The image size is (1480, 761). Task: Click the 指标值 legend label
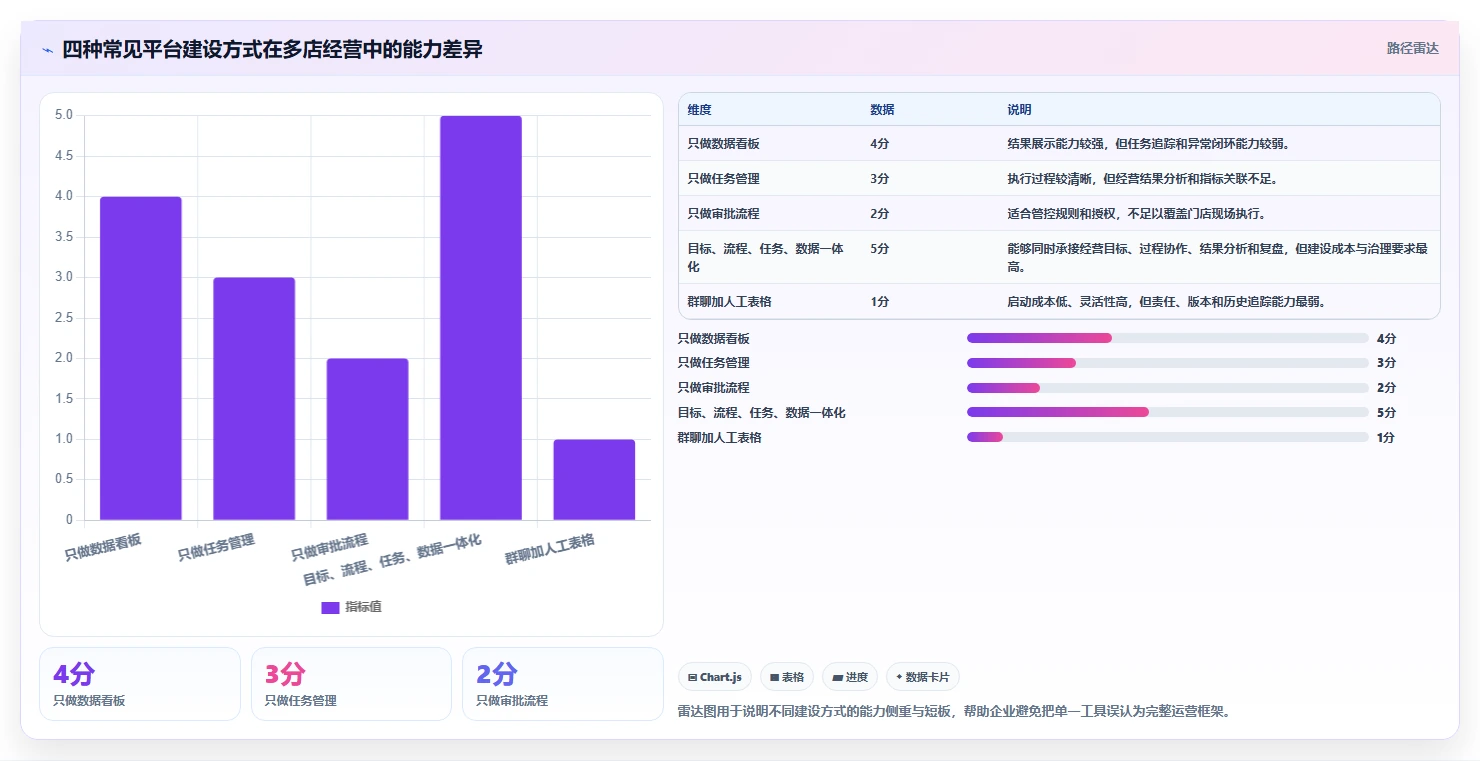(363, 607)
